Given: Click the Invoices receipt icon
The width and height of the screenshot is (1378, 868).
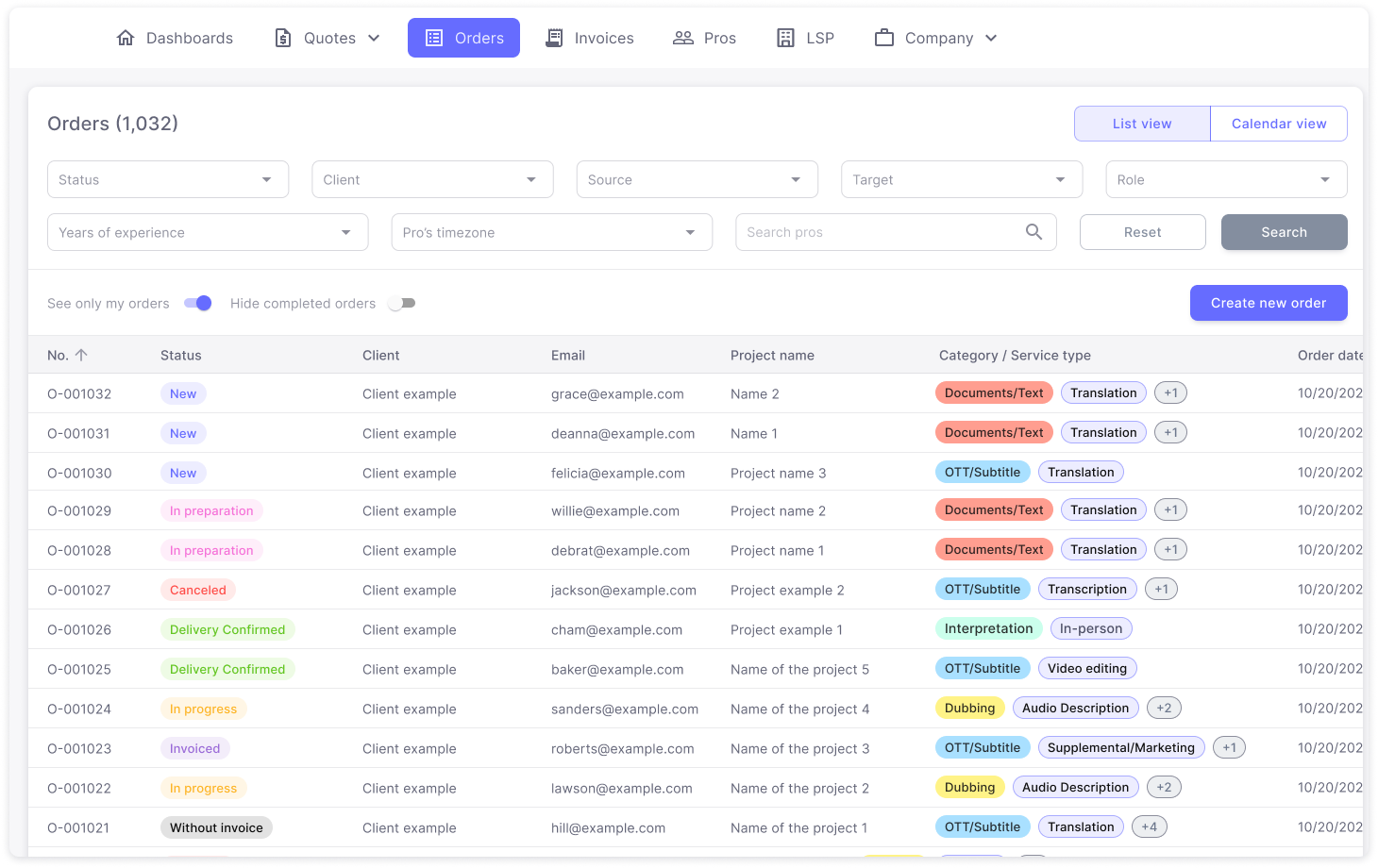Looking at the screenshot, I should point(555,38).
